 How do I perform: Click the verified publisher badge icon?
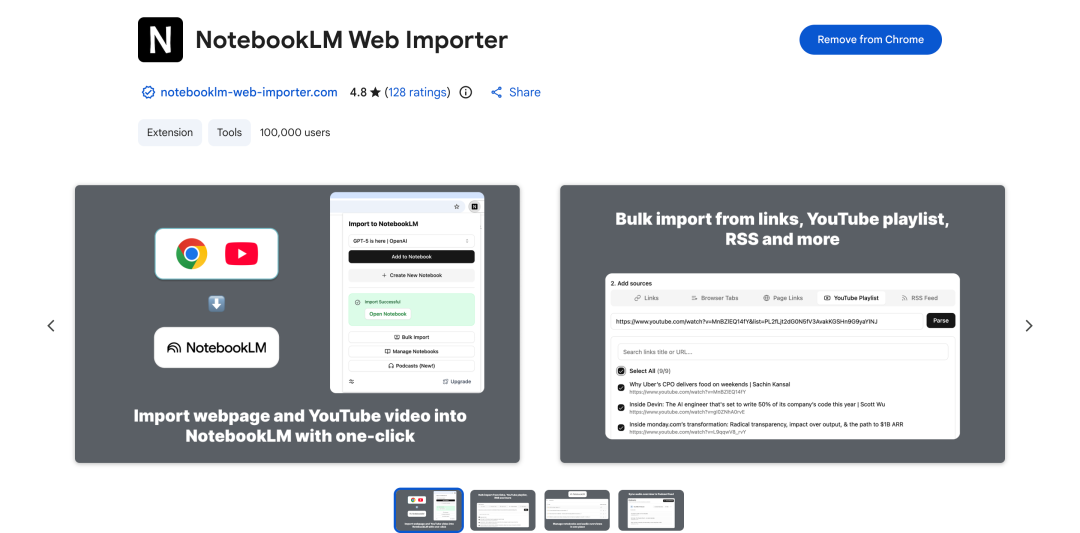click(148, 92)
